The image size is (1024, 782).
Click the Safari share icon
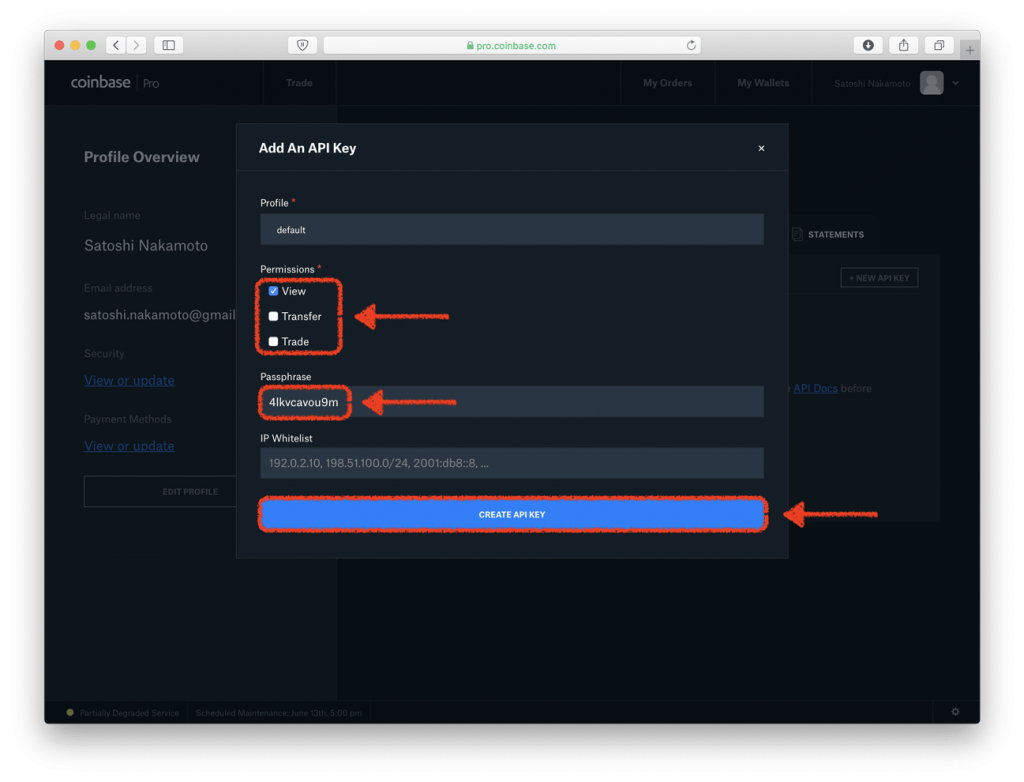[x=903, y=45]
